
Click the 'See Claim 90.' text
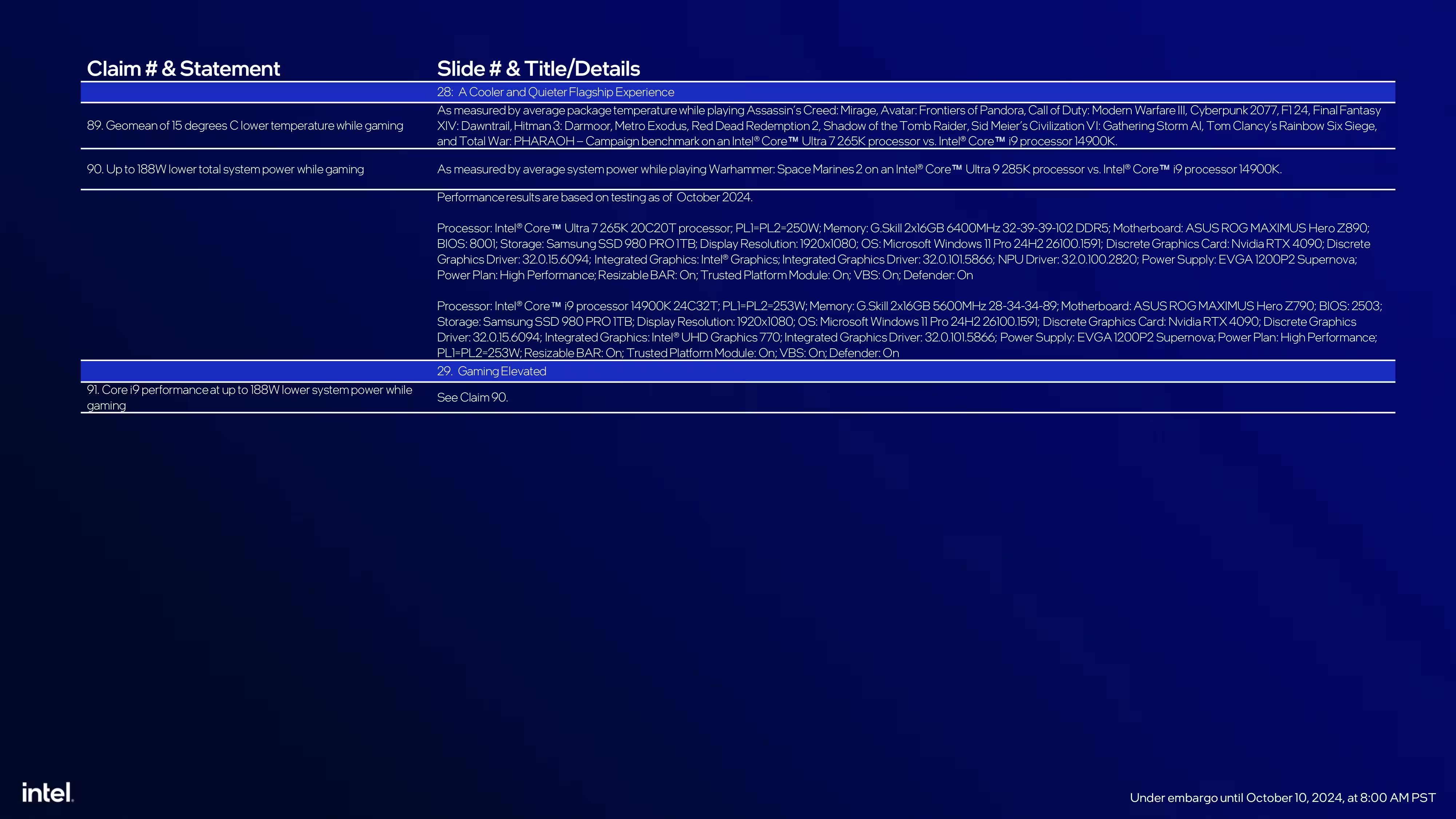tap(472, 397)
